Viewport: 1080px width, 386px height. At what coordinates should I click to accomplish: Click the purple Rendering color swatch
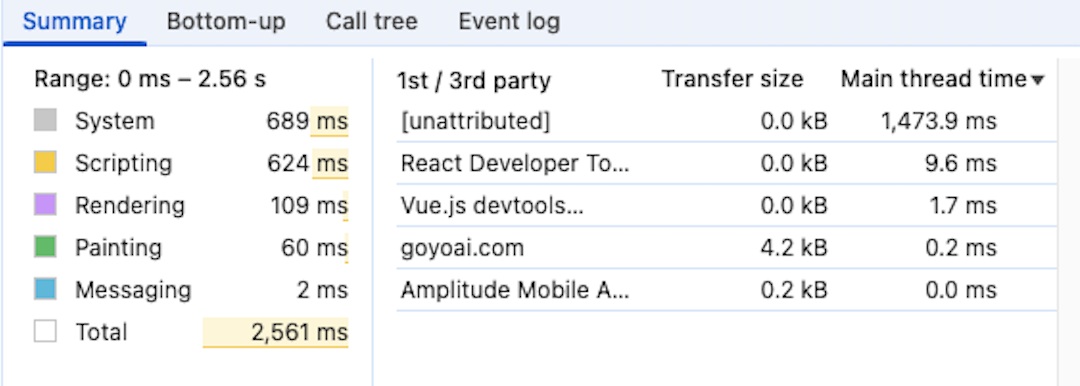(x=45, y=205)
